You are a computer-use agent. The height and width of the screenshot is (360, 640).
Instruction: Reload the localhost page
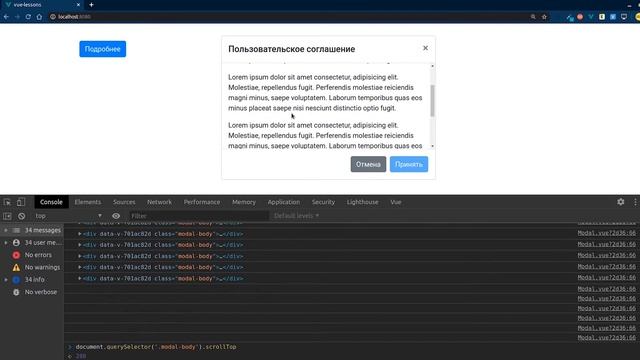click(28, 17)
